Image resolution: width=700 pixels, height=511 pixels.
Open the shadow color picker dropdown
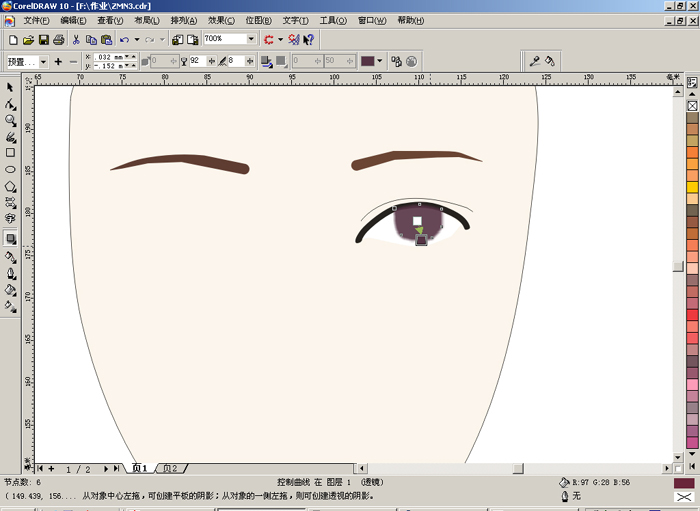pyautogui.click(x=378, y=61)
